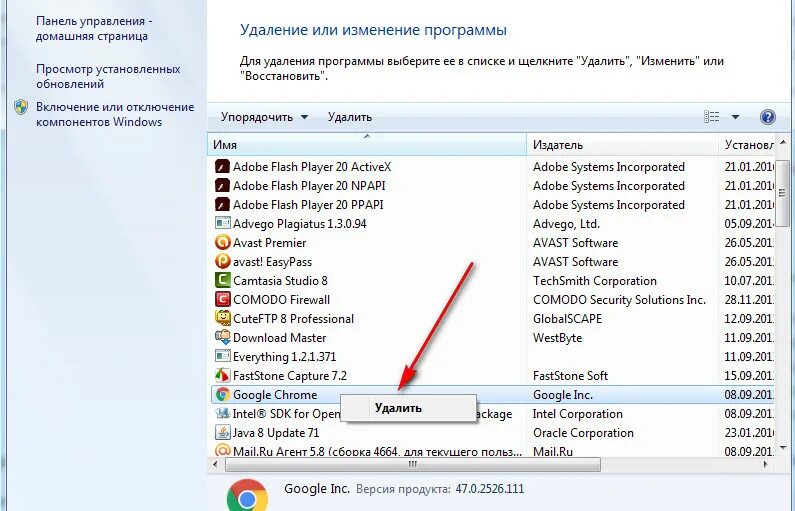This screenshot has width=795, height=511.
Task: Select the Advego Plagiatus 1.3.0.94 entry
Action: coord(491,224)
